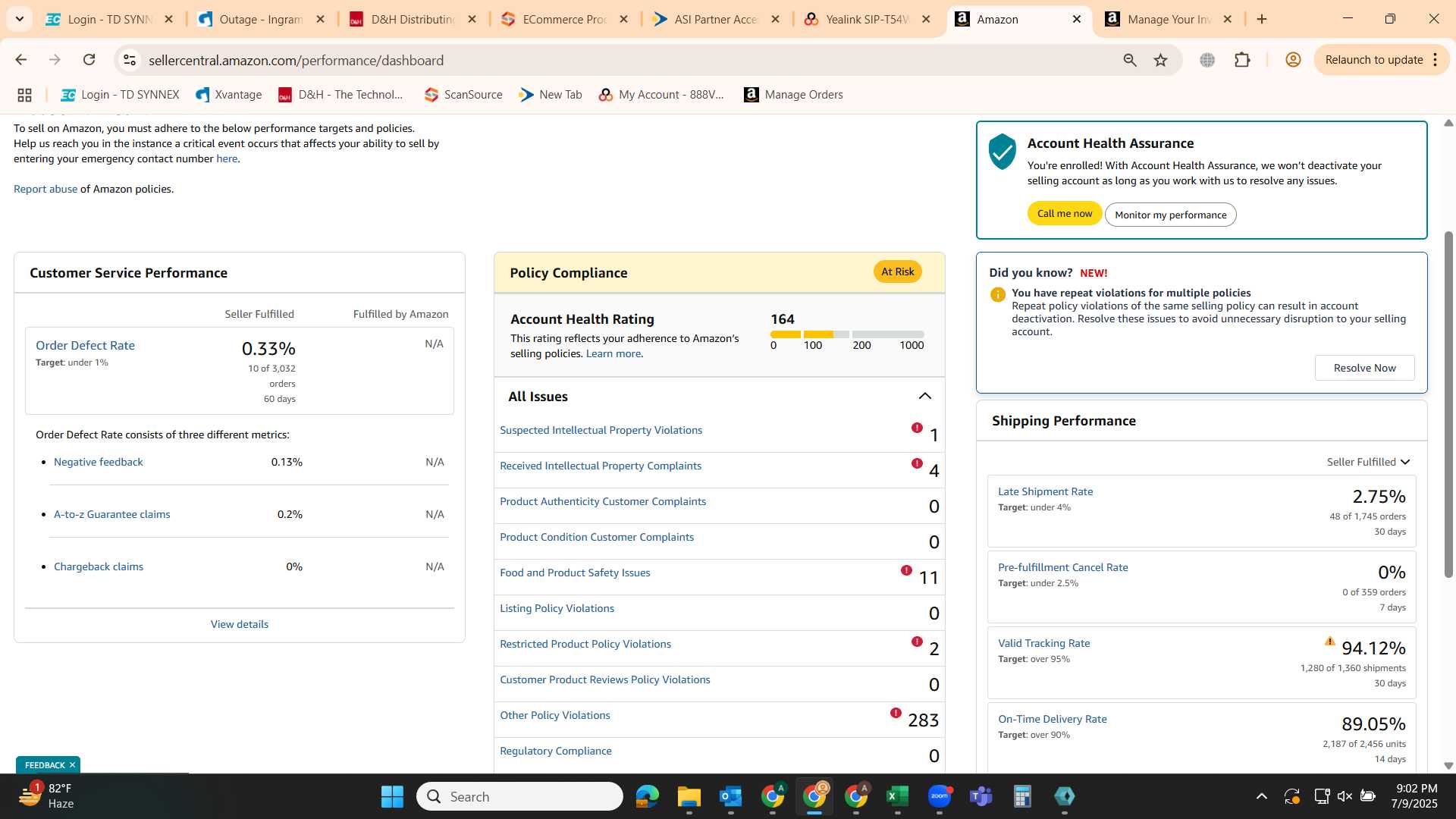Image resolution: width=1456 pixels, height=819 pixels.
Task: Close the FEEDBACK tab
Action: 72,764
